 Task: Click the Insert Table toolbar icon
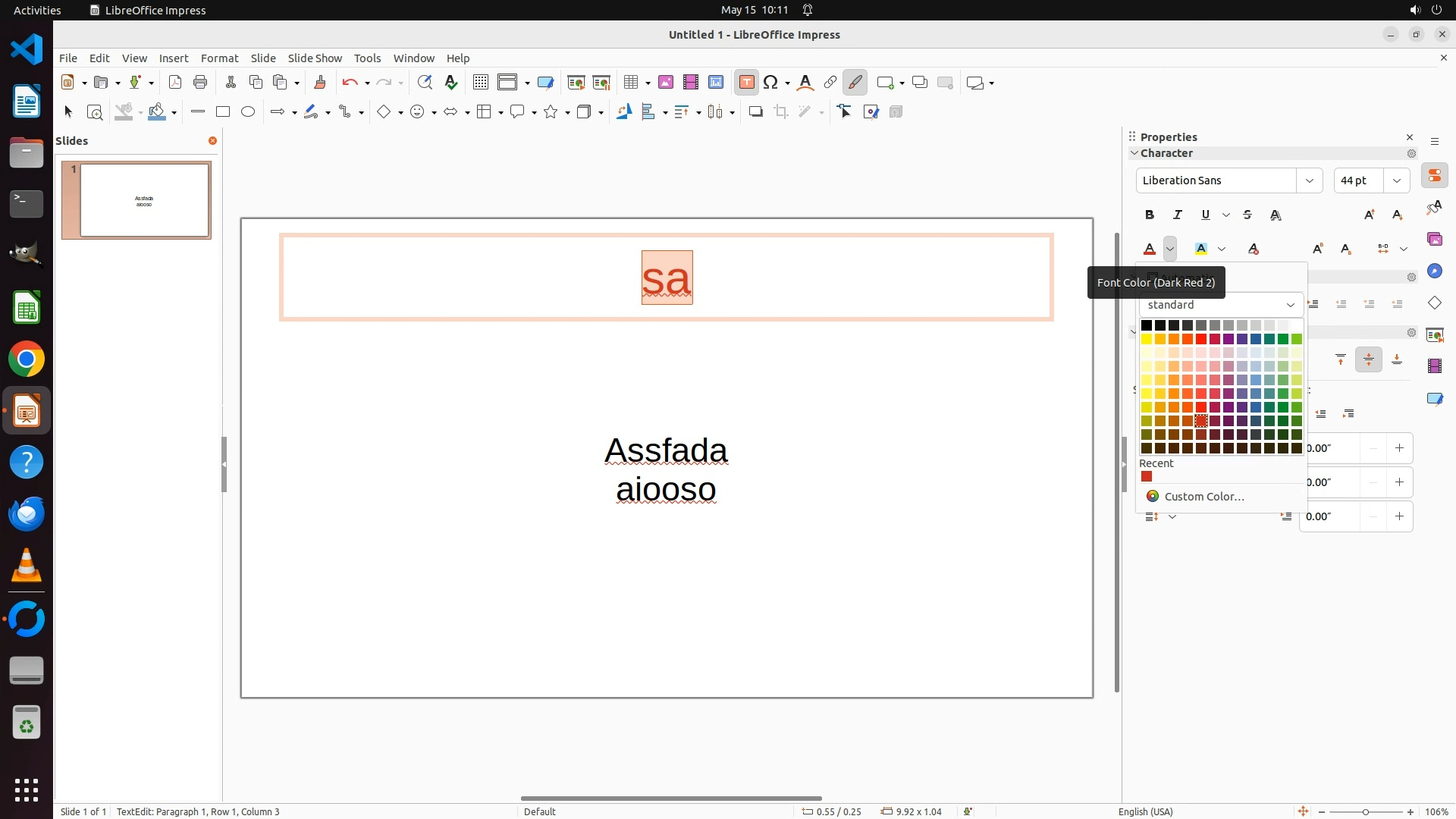(x=631, y=83)
